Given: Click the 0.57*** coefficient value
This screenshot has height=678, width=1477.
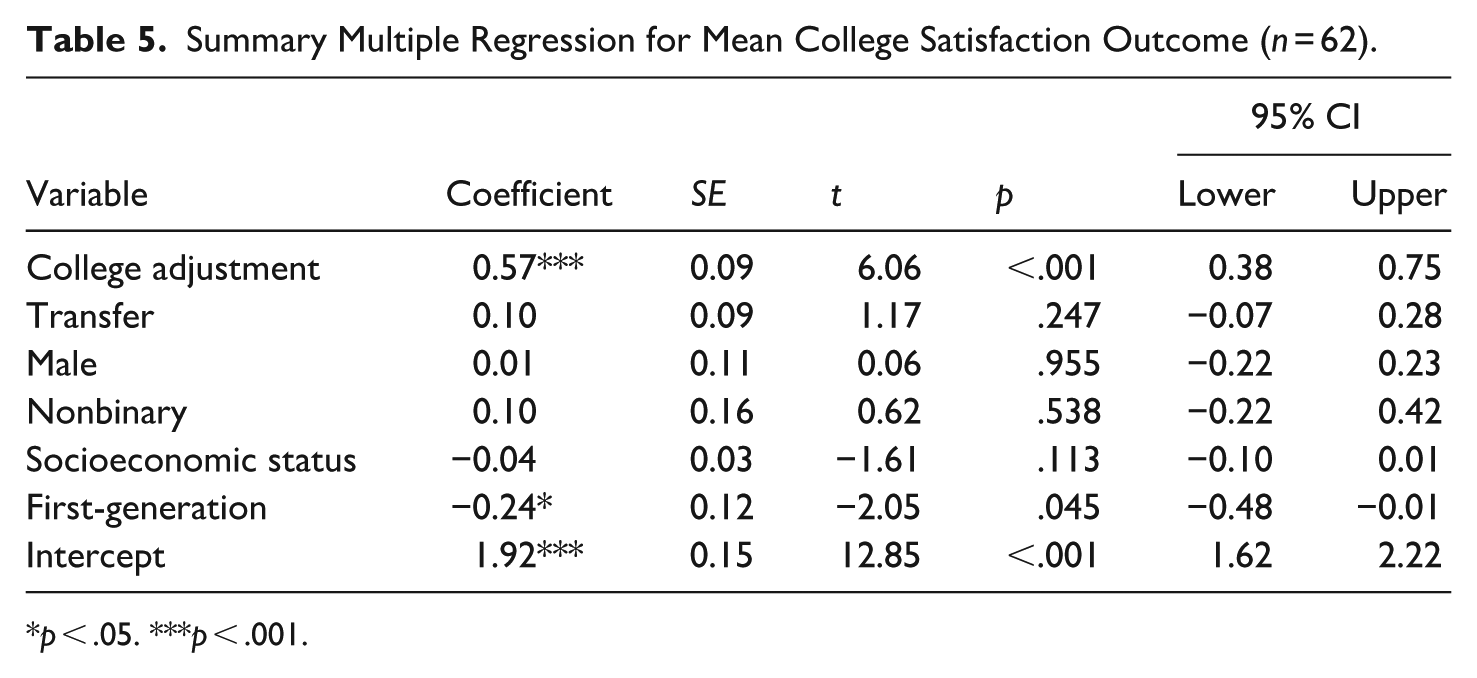Looking at the screenshot, I should click(528, 268).
